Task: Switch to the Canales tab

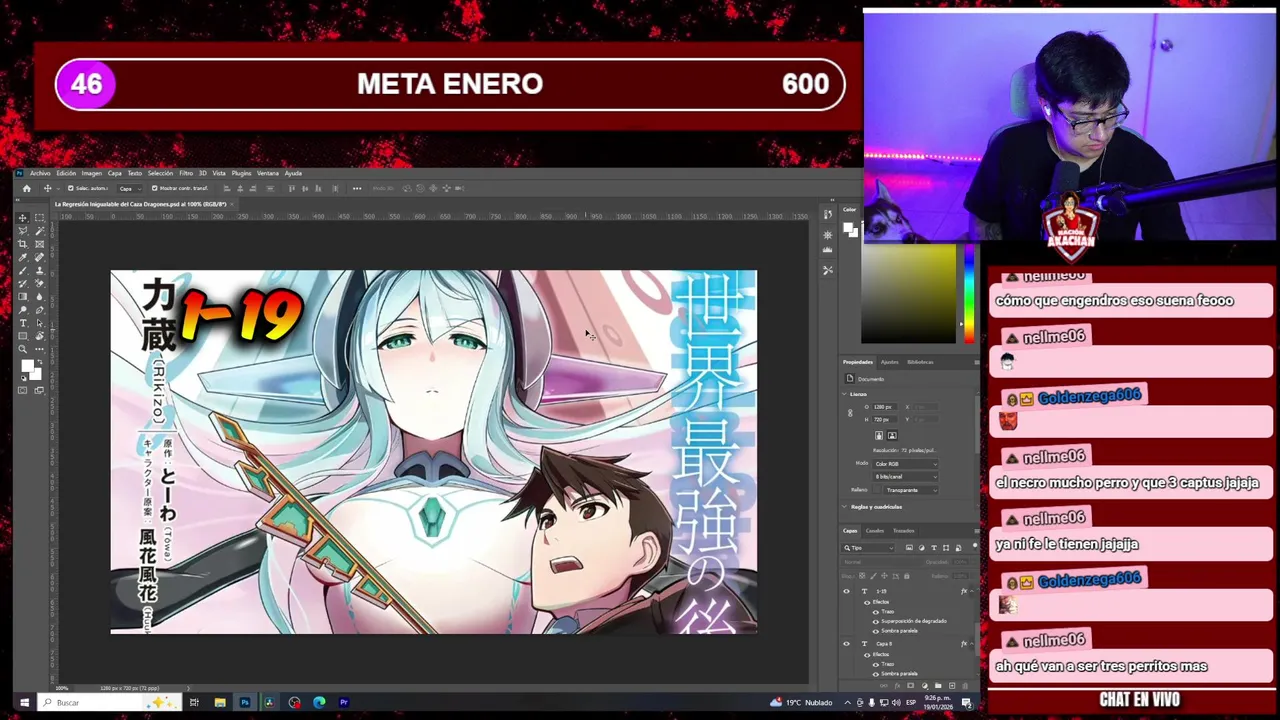Action: pos(875,531)
